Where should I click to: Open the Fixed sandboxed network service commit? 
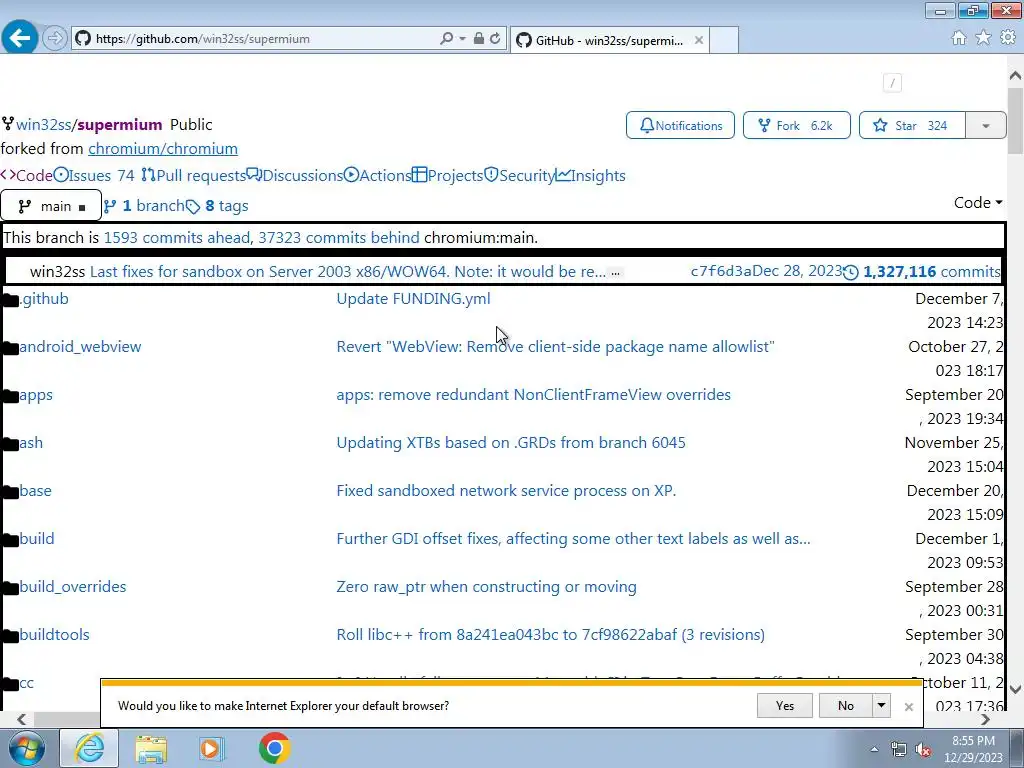click(x=506, y=491)
